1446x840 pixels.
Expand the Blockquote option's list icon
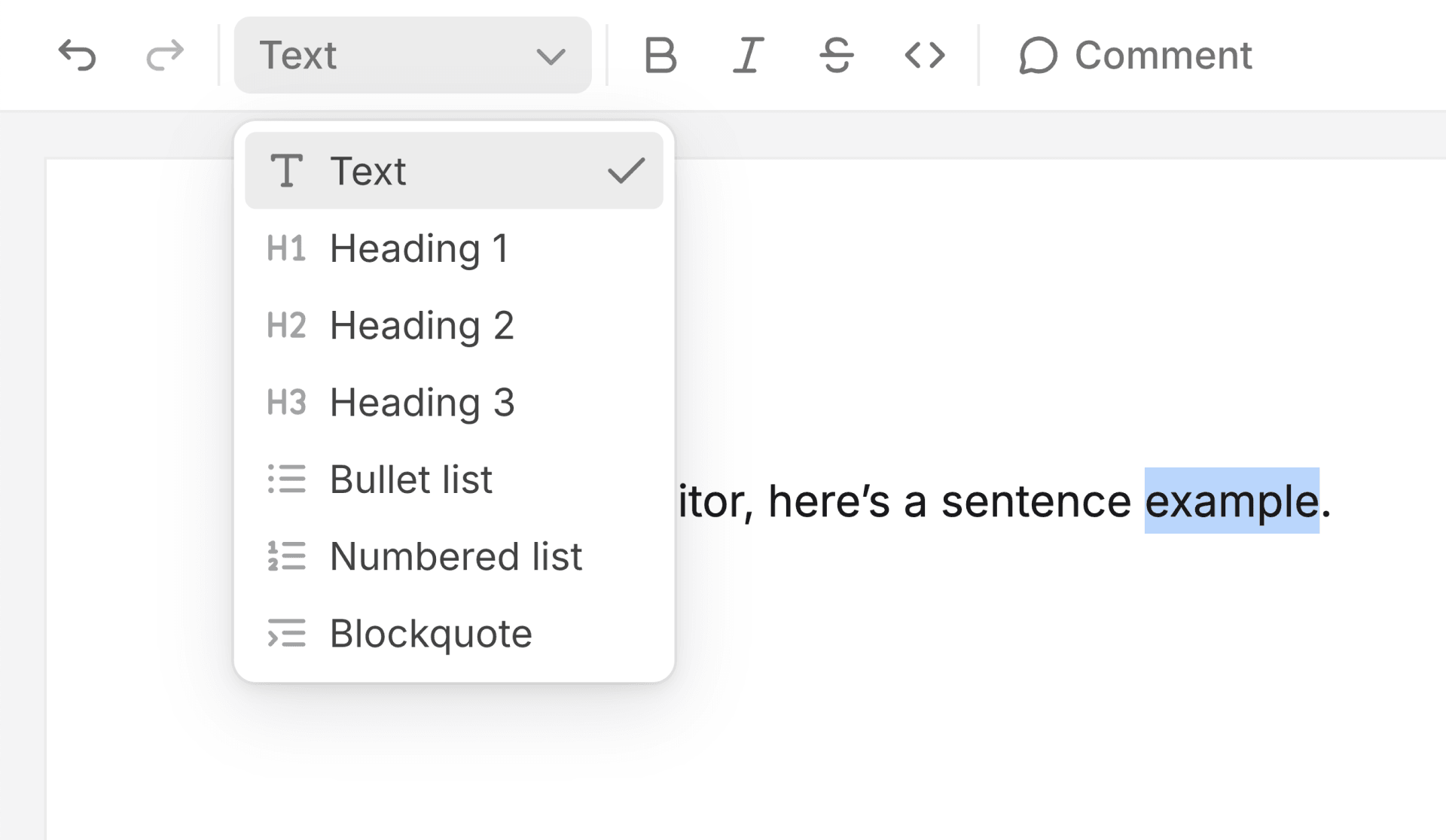pos(287,635)
